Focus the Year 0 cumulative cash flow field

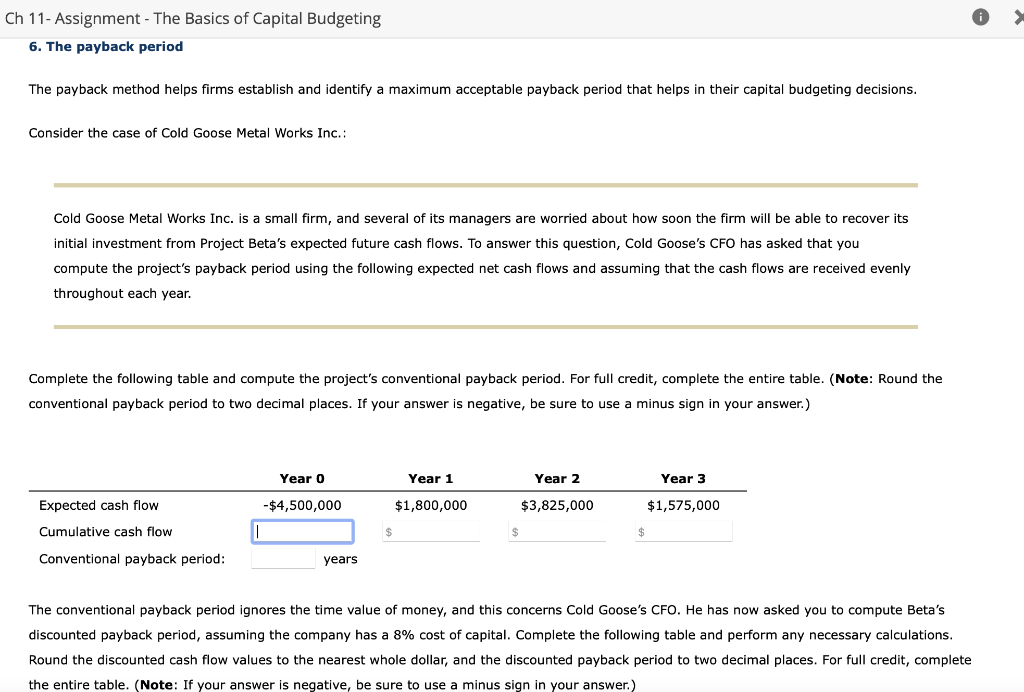pos(302,531)
